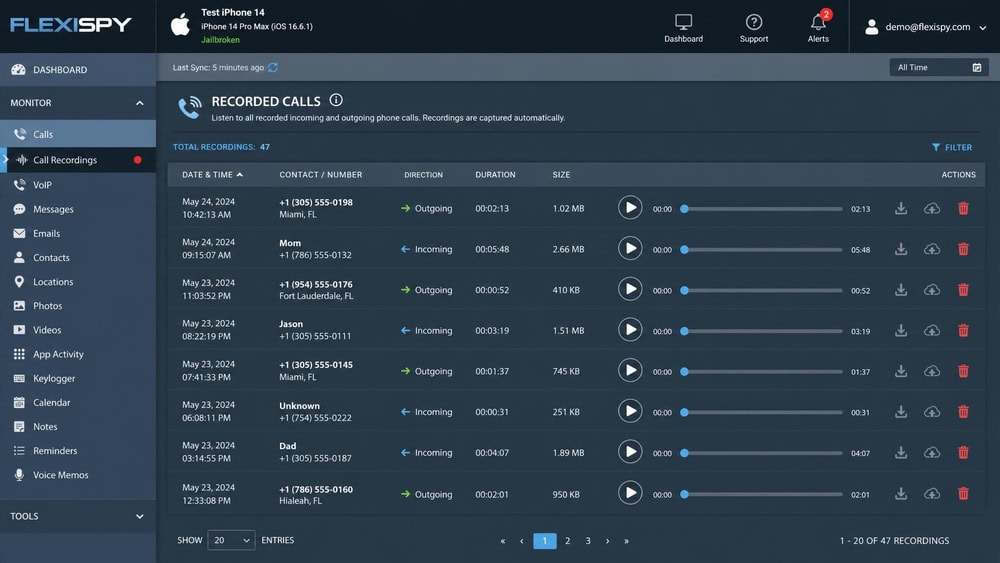This screenshot has width=1000, height=563.
Task: Play the Mom call recording
Action: coord(630,249)
